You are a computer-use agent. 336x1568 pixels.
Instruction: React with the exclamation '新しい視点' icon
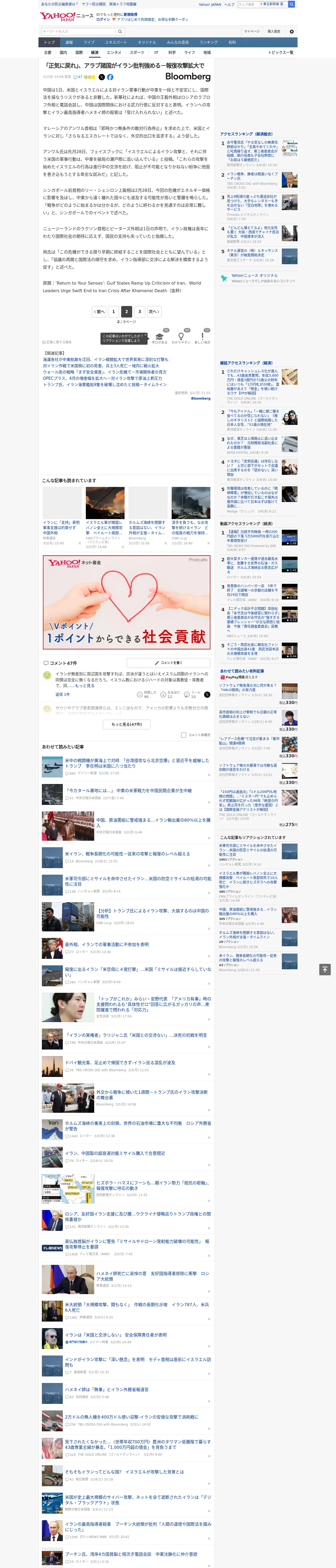coord(203,336)
